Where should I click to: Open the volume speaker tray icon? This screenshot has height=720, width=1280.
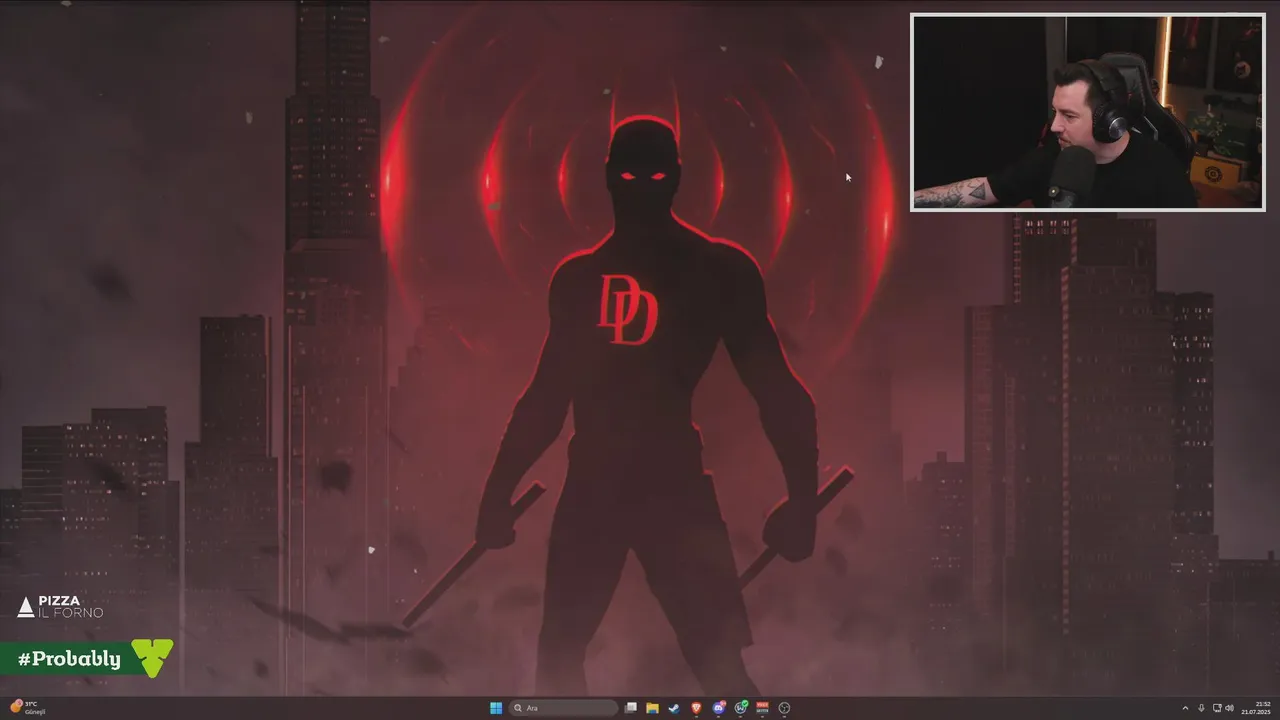pos(1230,708)
